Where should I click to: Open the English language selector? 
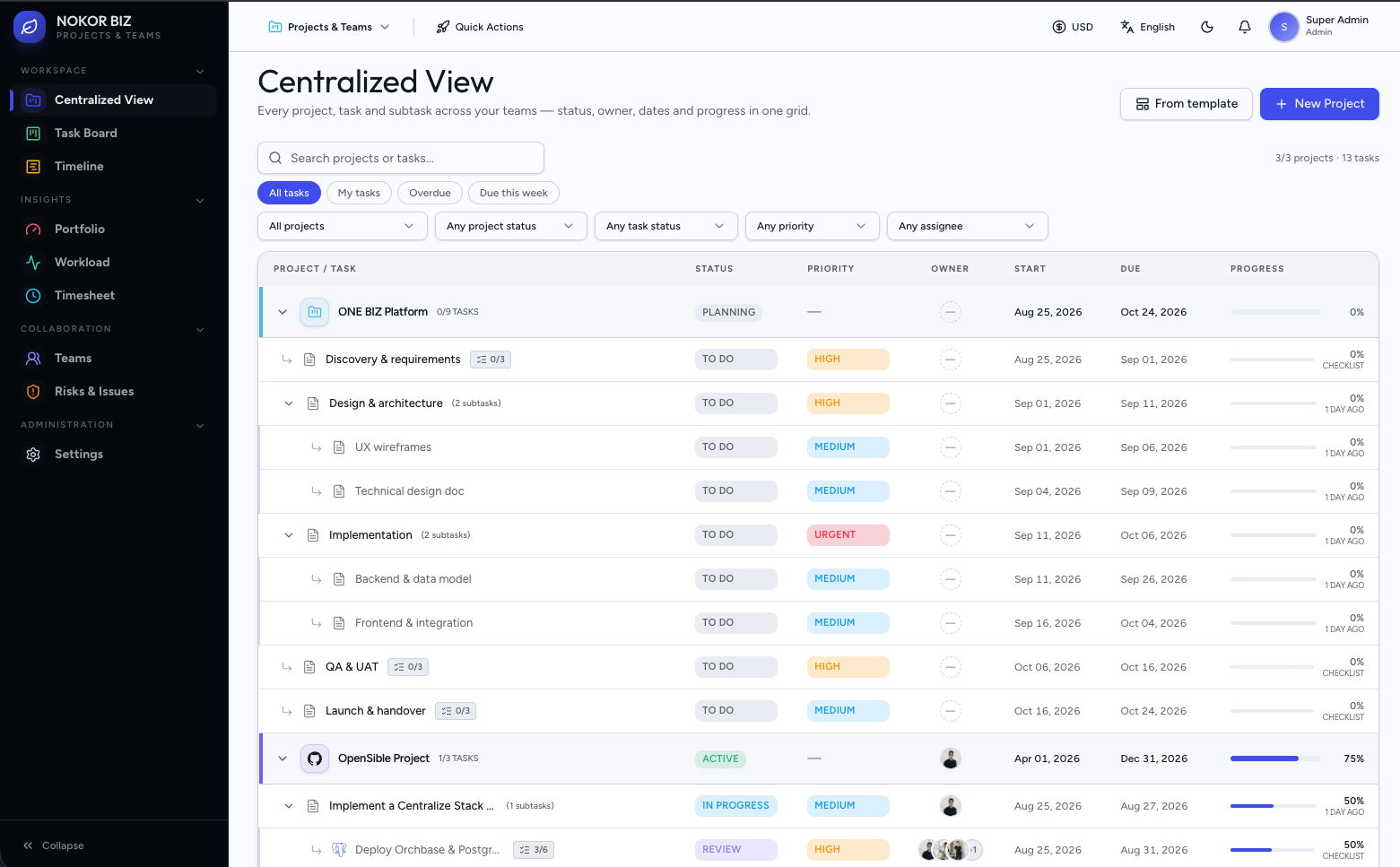pyautogui.click(x=1148, y=27)
